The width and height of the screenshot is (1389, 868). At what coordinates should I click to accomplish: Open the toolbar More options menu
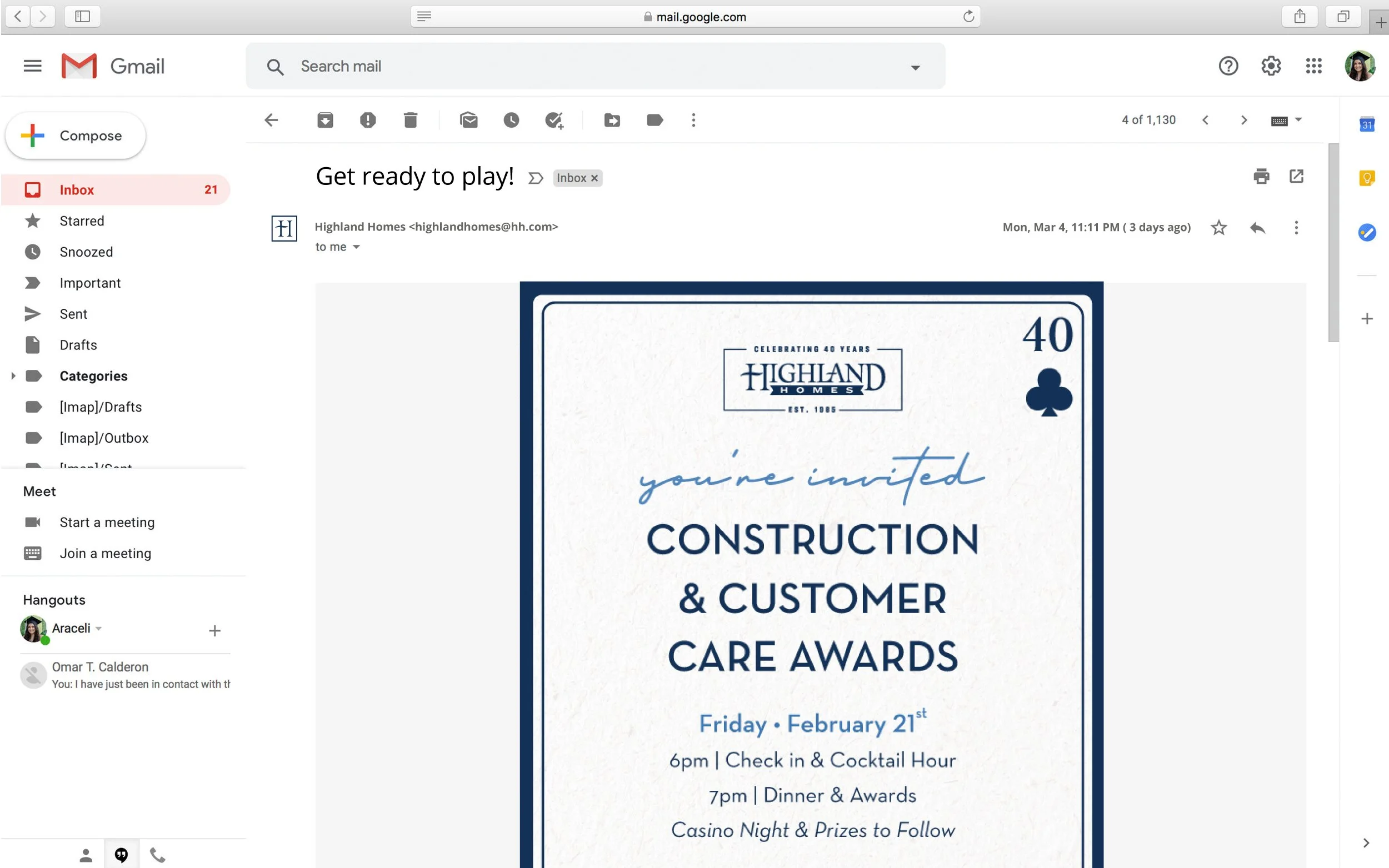[x=693, y=120]
